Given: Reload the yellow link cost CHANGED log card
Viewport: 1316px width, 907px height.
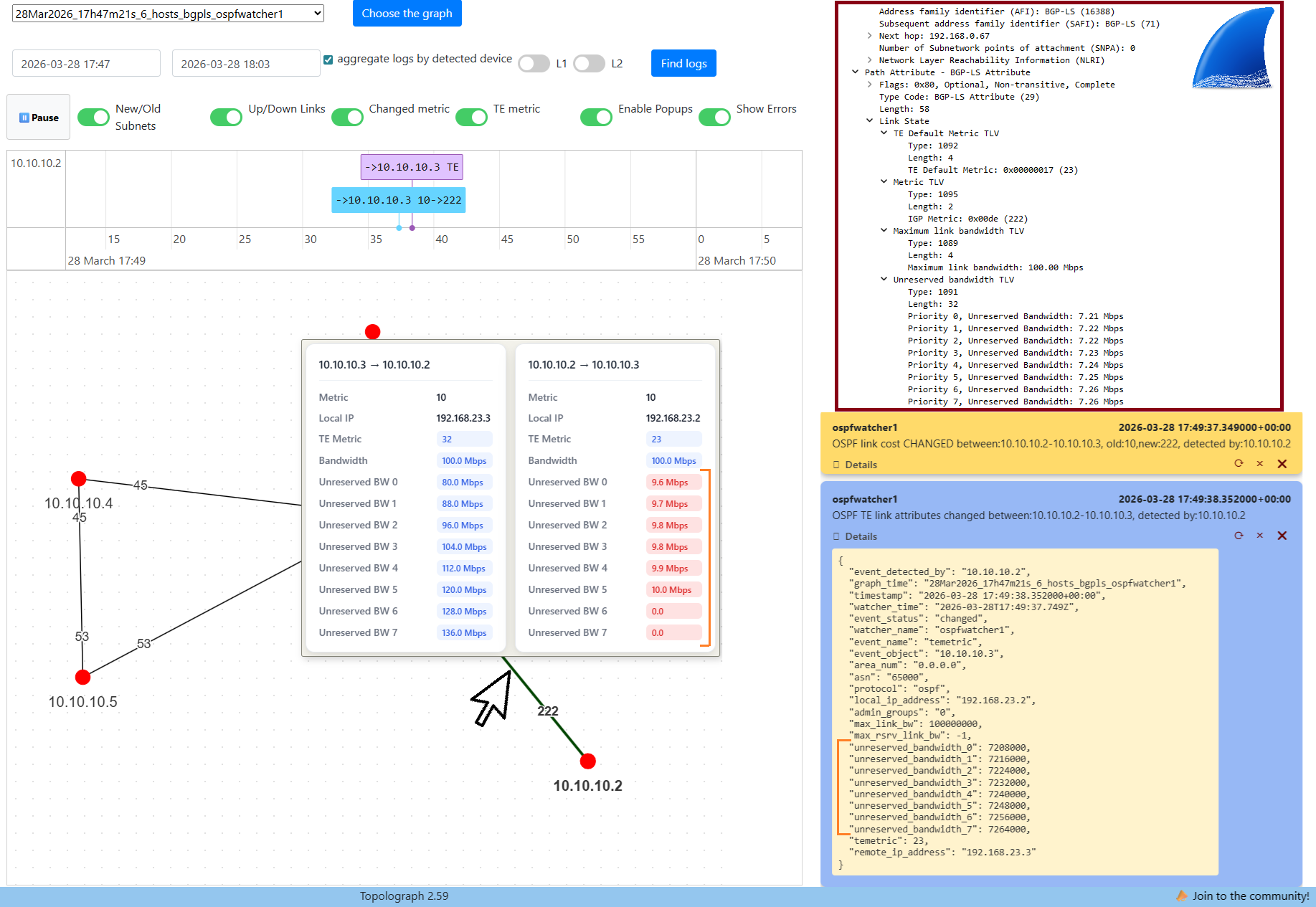Looking at the screenshot, I should coord(1239,463).
